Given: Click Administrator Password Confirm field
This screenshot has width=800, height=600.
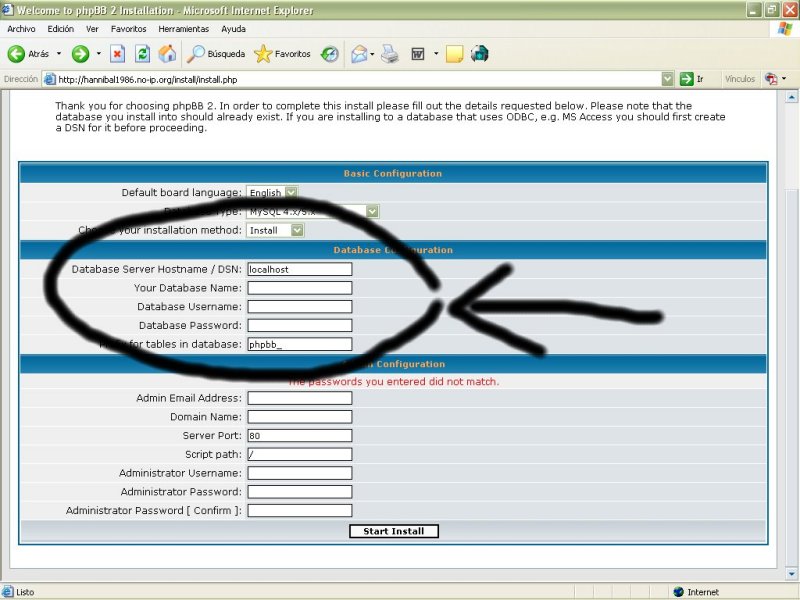Looking at the screenshot, I should click(x=300, y=511).
